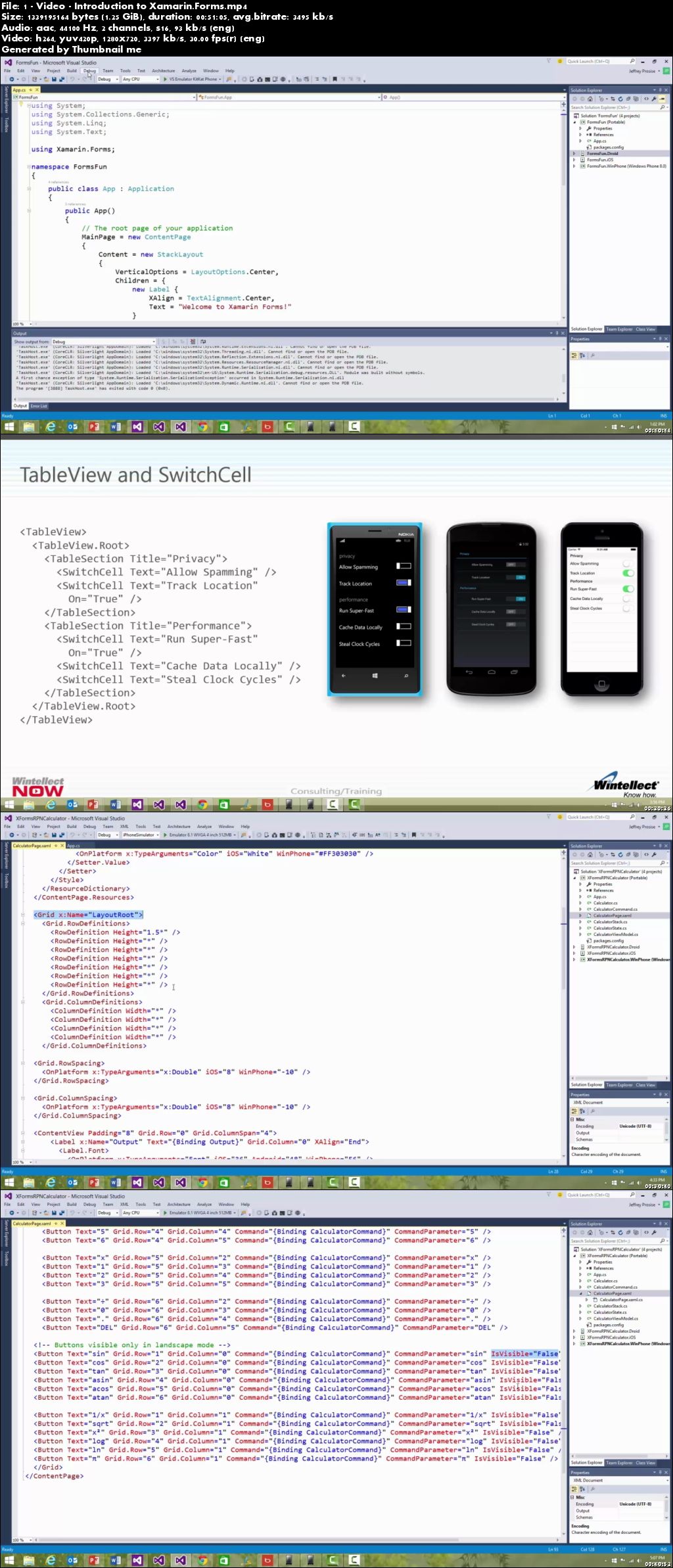Collapse the public class App code block
This screenshot has width=673, height=1568.
tap(29, 189)
